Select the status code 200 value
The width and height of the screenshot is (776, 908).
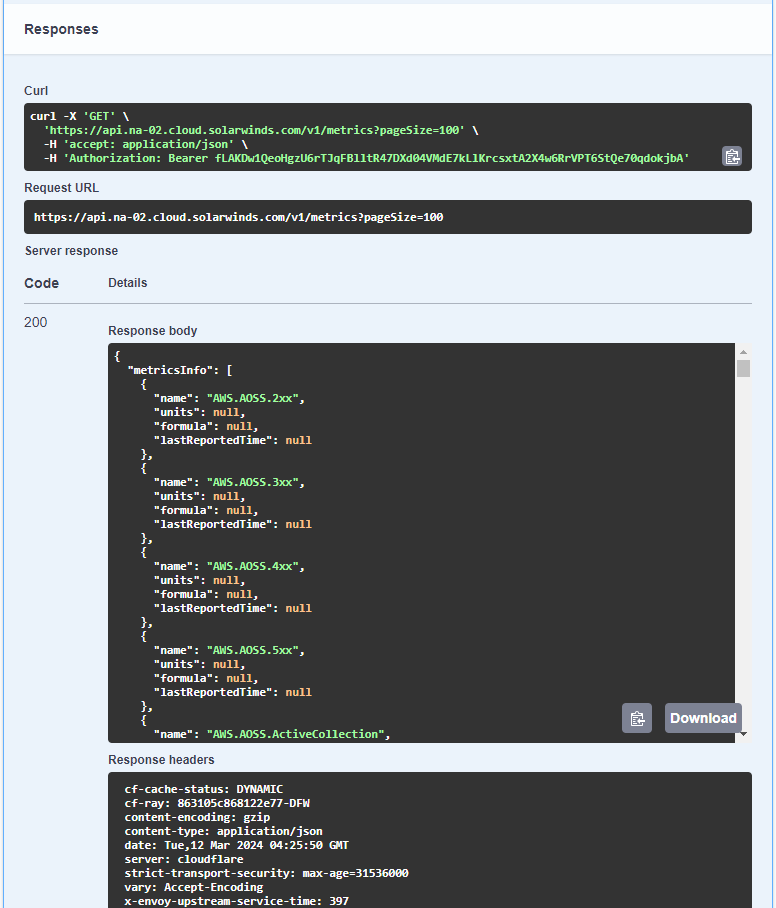pyautogui.click(x=35, y=322)
